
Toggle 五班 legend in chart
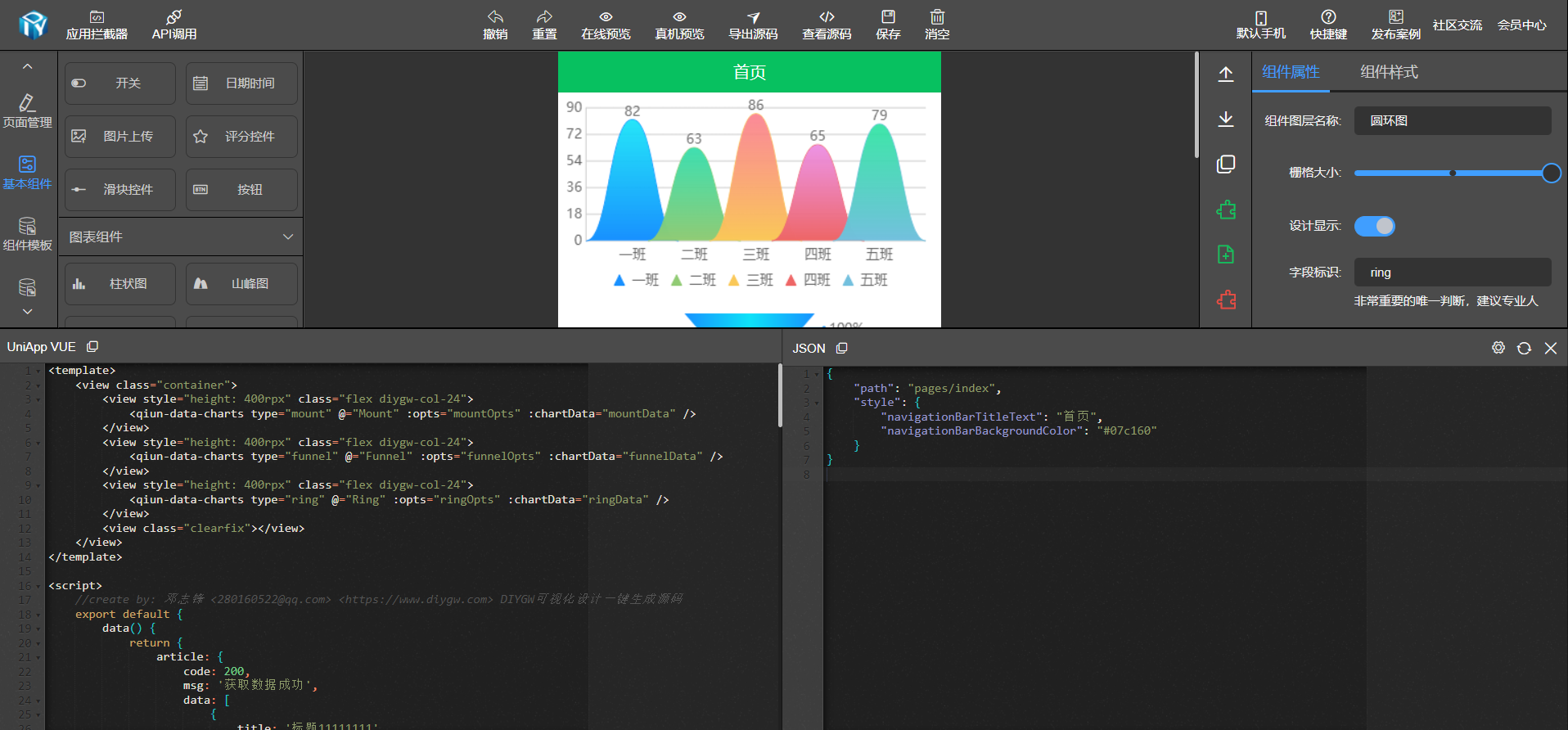[865, 280]
